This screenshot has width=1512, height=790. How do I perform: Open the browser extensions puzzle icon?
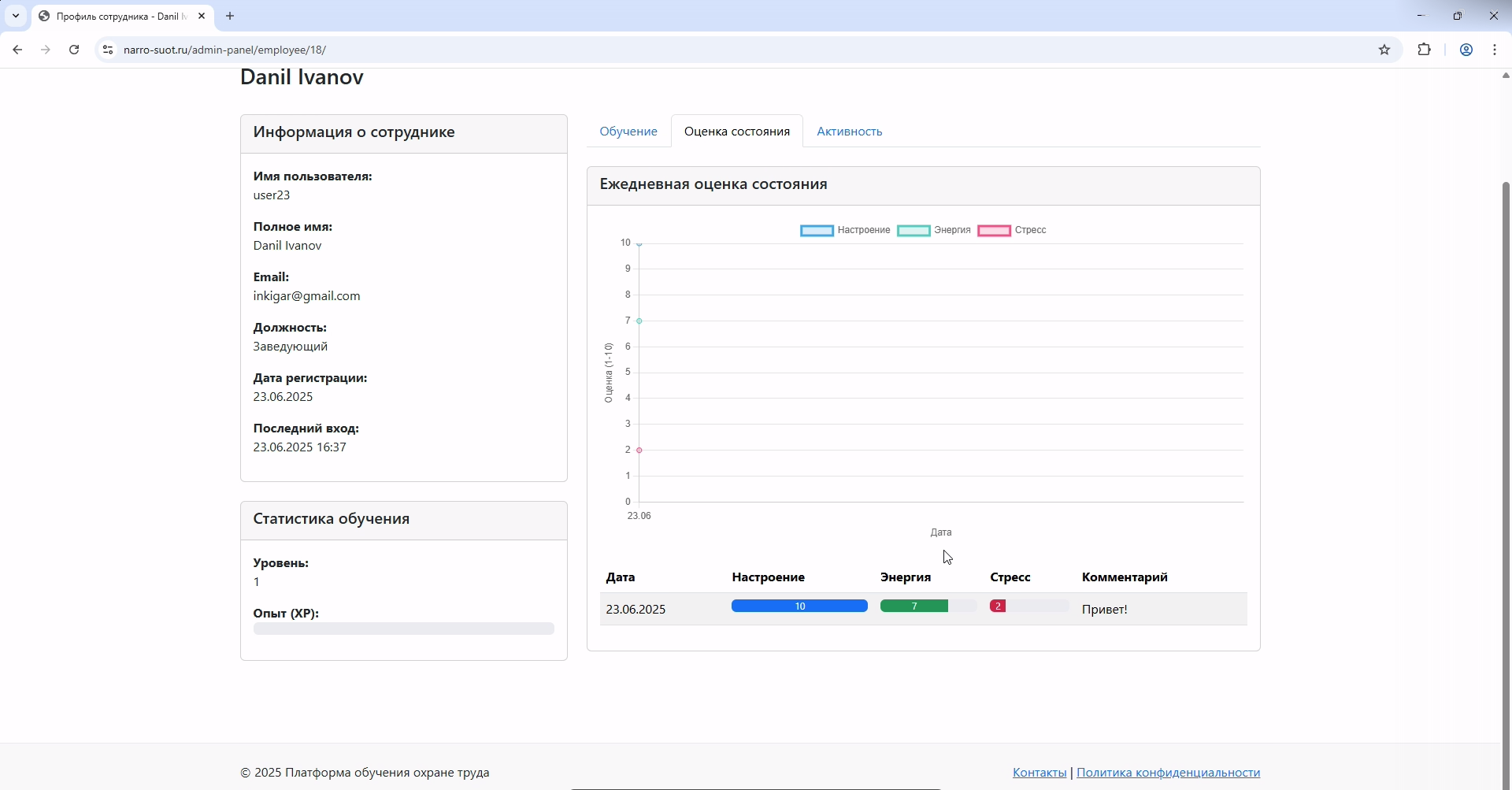click(x=1425, y=50)
